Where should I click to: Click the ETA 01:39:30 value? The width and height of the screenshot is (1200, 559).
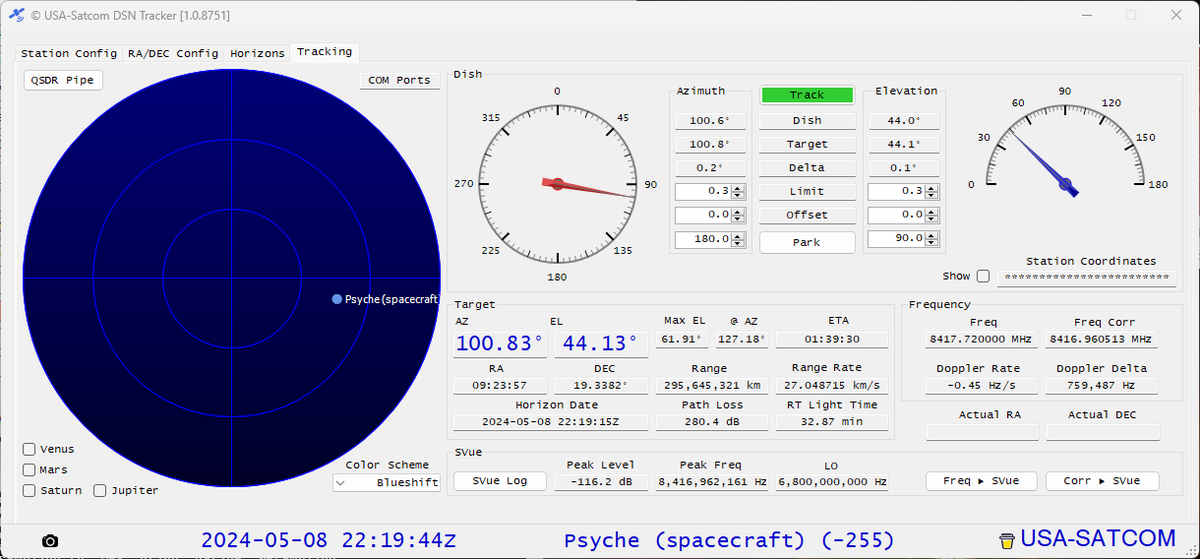pyautogui.click(x=832, y=339)
